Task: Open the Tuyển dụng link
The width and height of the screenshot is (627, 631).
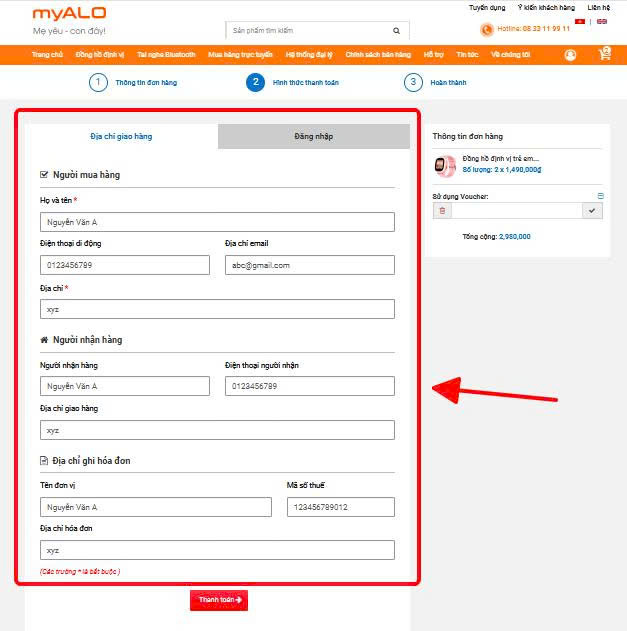Action: pos(487,7)
